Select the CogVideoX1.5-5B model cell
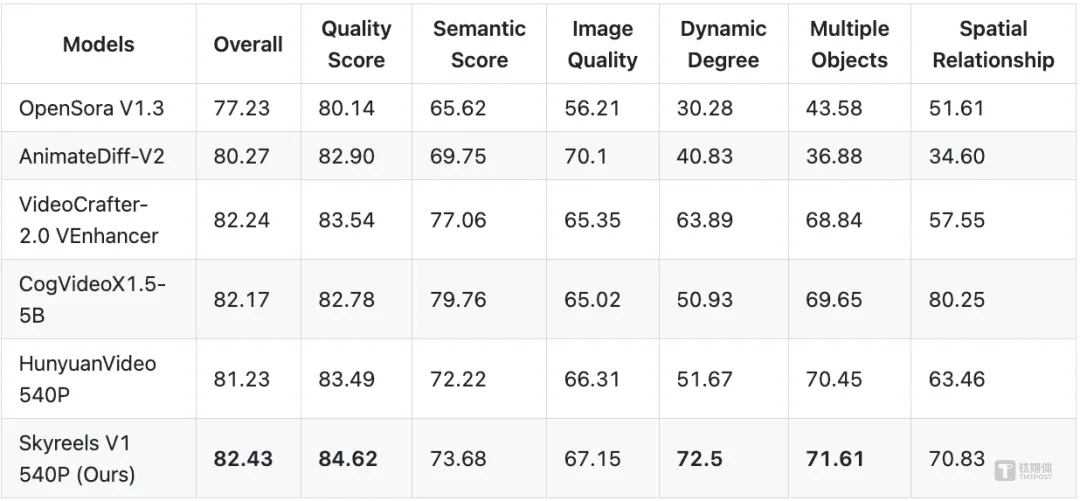Image resolution: width=1080 pixels, height=501 pixels. click(92, 299)
